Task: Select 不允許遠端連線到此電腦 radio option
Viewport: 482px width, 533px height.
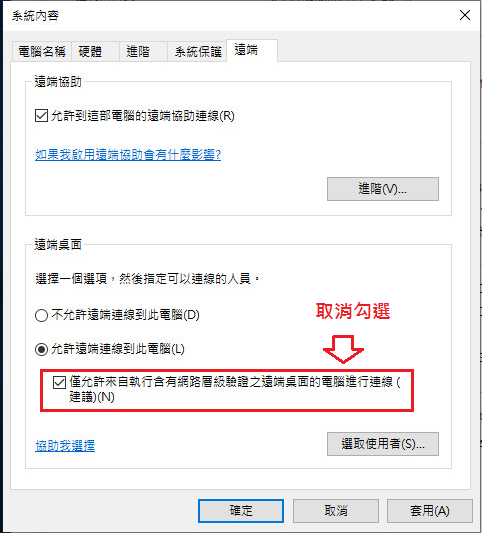Action: point(41,315)
